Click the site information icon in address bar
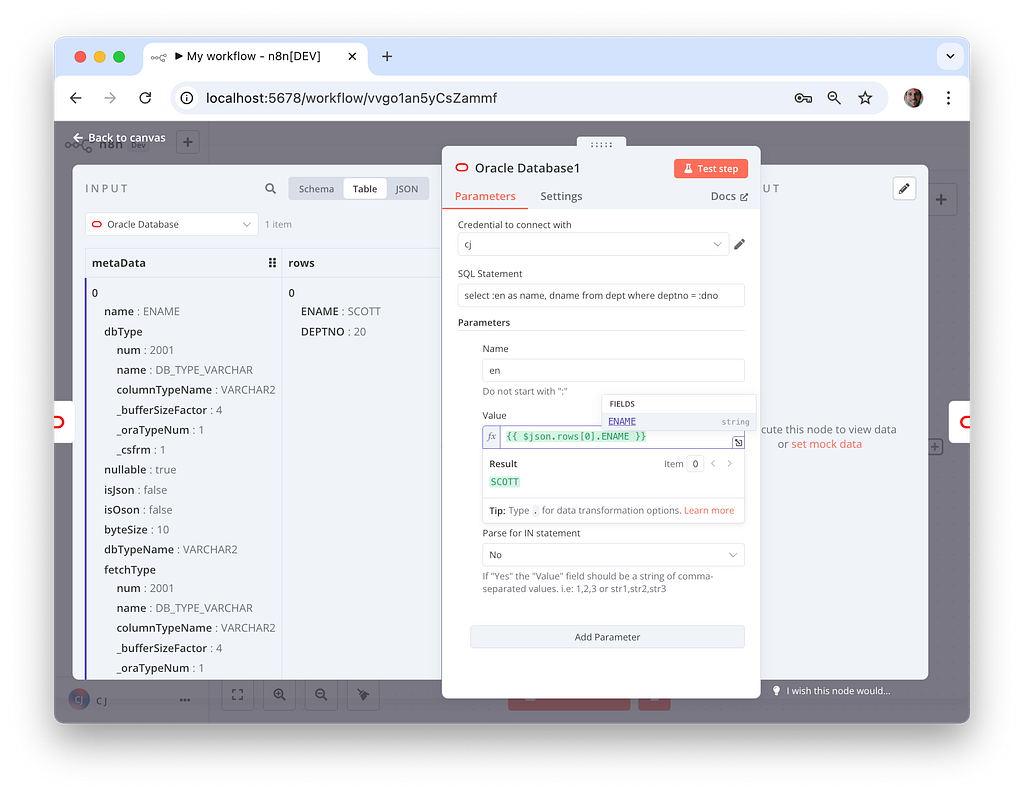 [187, 98]
